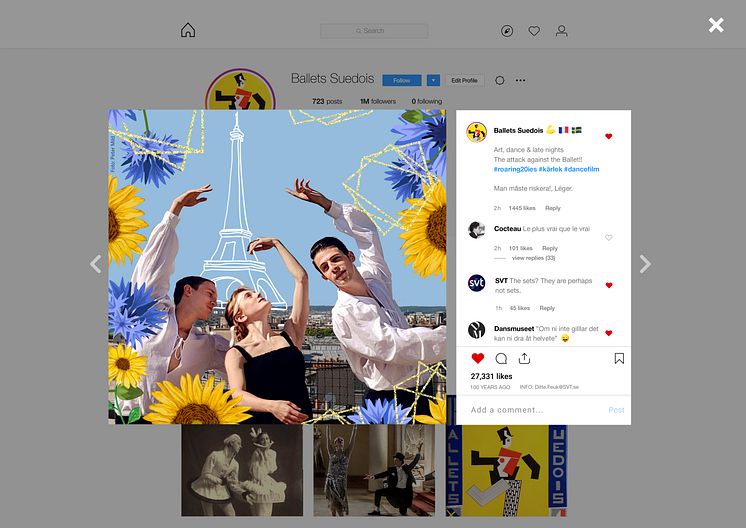The image size is (746, 528).
Task: Open the 0 following list
Action: tap(427, 101)
